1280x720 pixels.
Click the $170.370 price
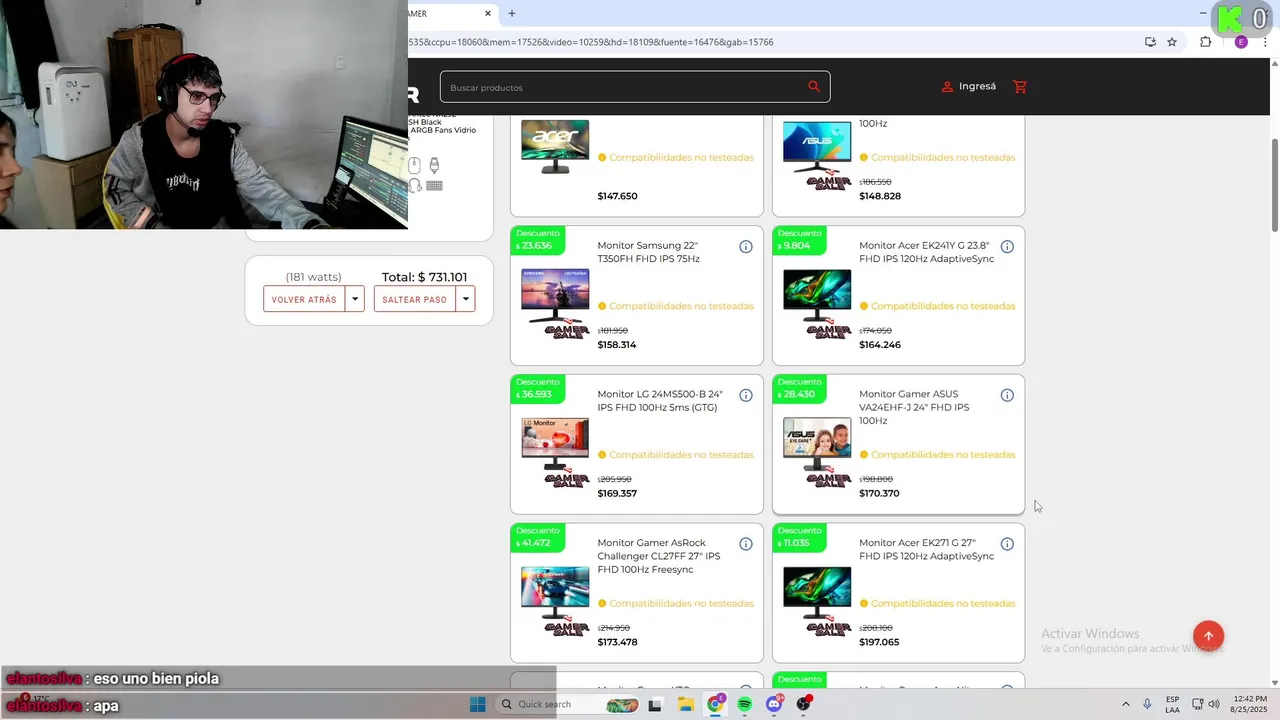pos(879,493)
